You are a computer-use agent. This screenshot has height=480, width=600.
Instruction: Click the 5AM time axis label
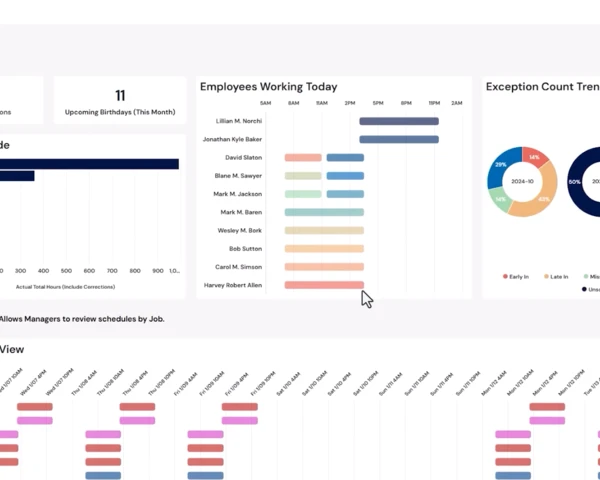[x=266, y=103]
